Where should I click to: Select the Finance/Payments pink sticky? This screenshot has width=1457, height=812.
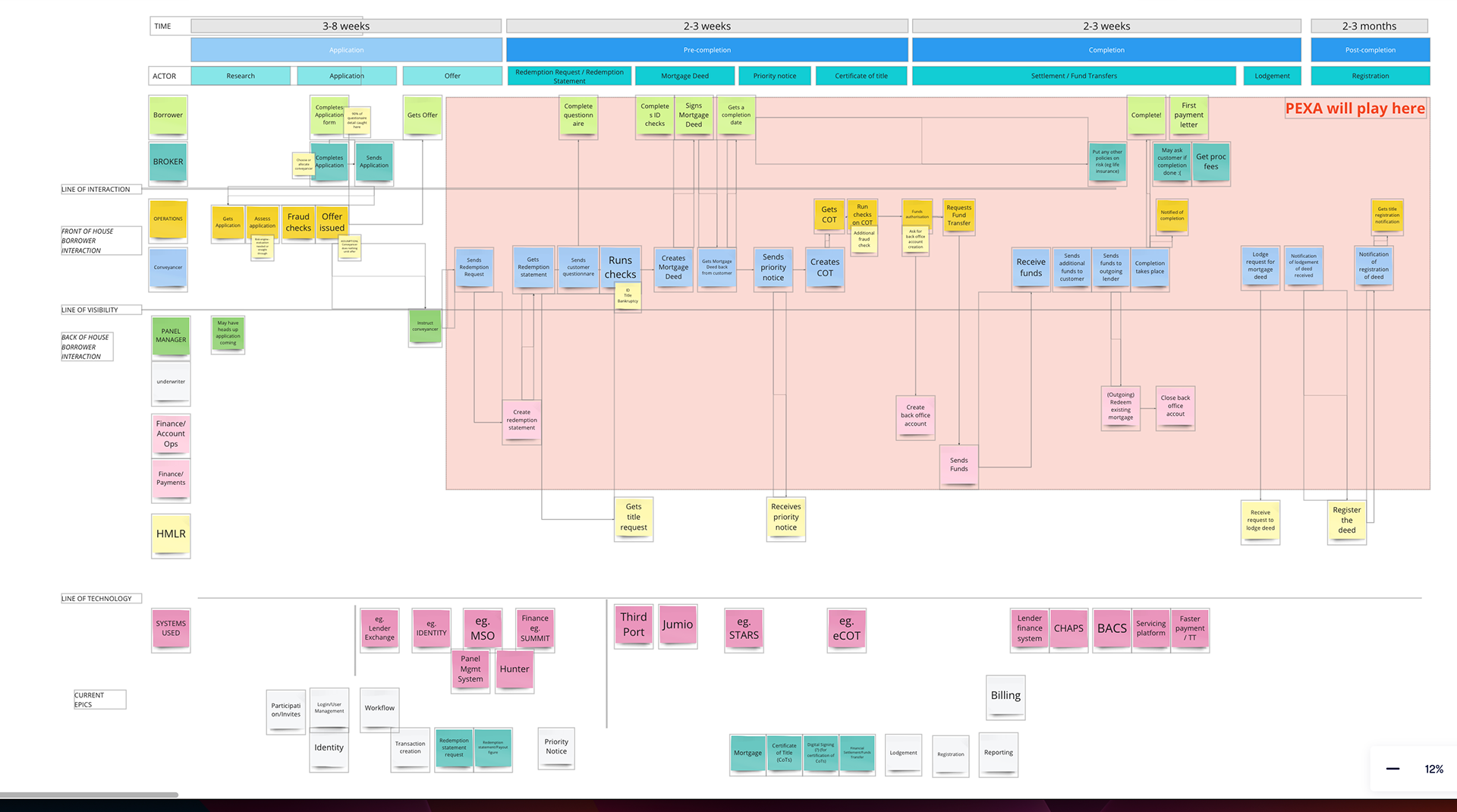pos(171,479)
